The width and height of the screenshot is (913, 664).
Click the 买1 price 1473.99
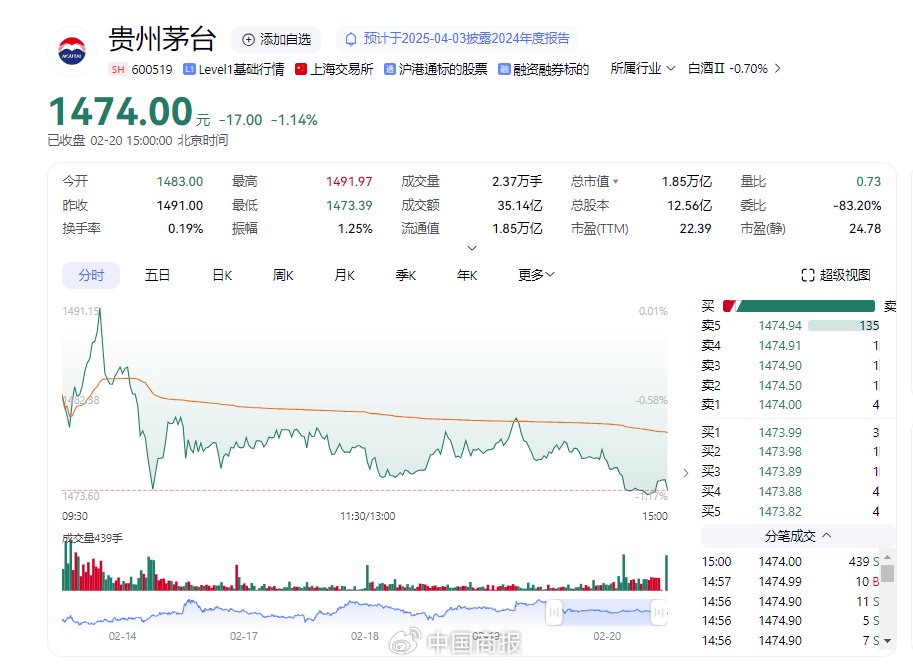click(x=780, y=432)
